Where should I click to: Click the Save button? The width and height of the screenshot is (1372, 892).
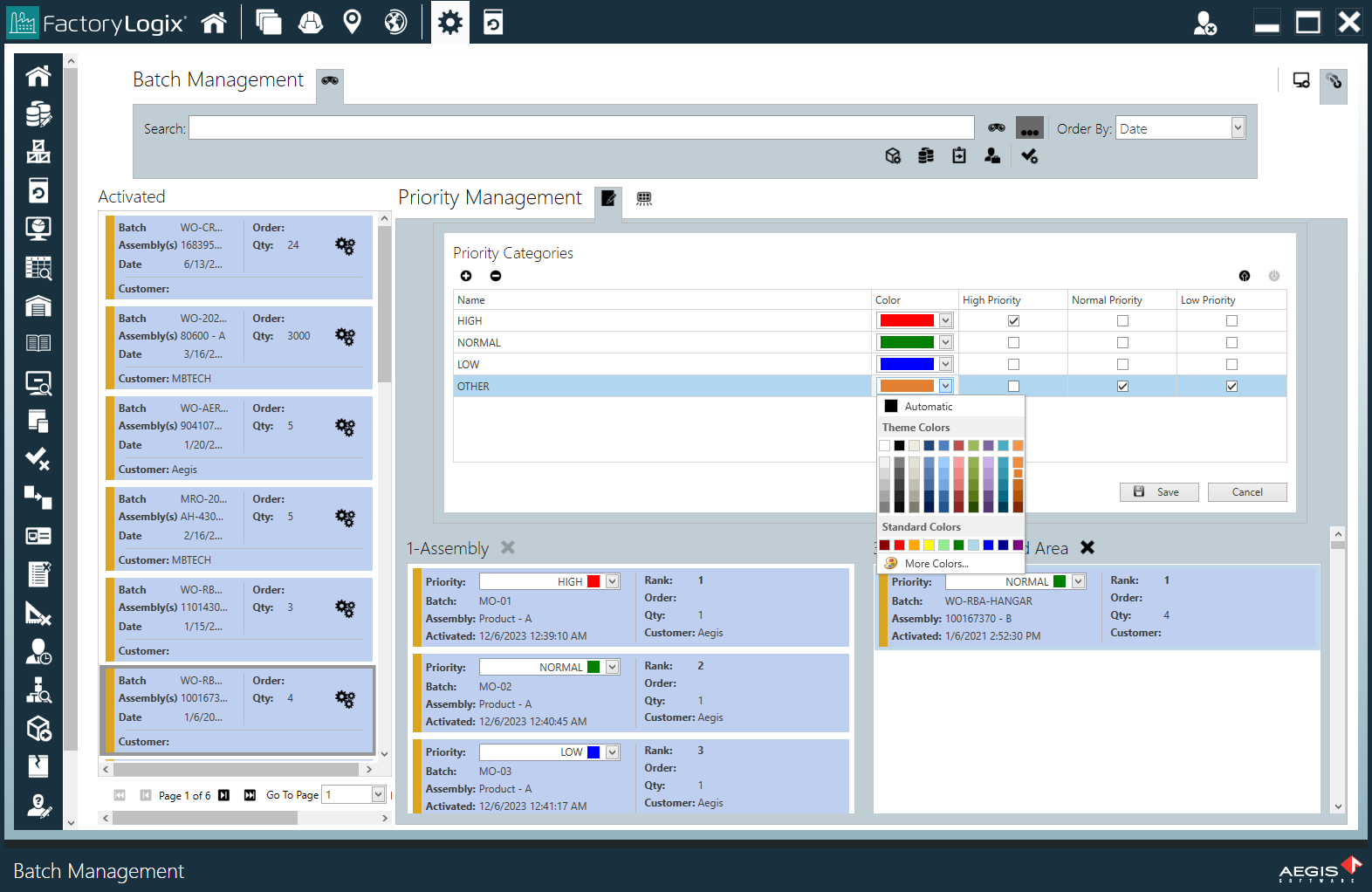pos(1158,492)
